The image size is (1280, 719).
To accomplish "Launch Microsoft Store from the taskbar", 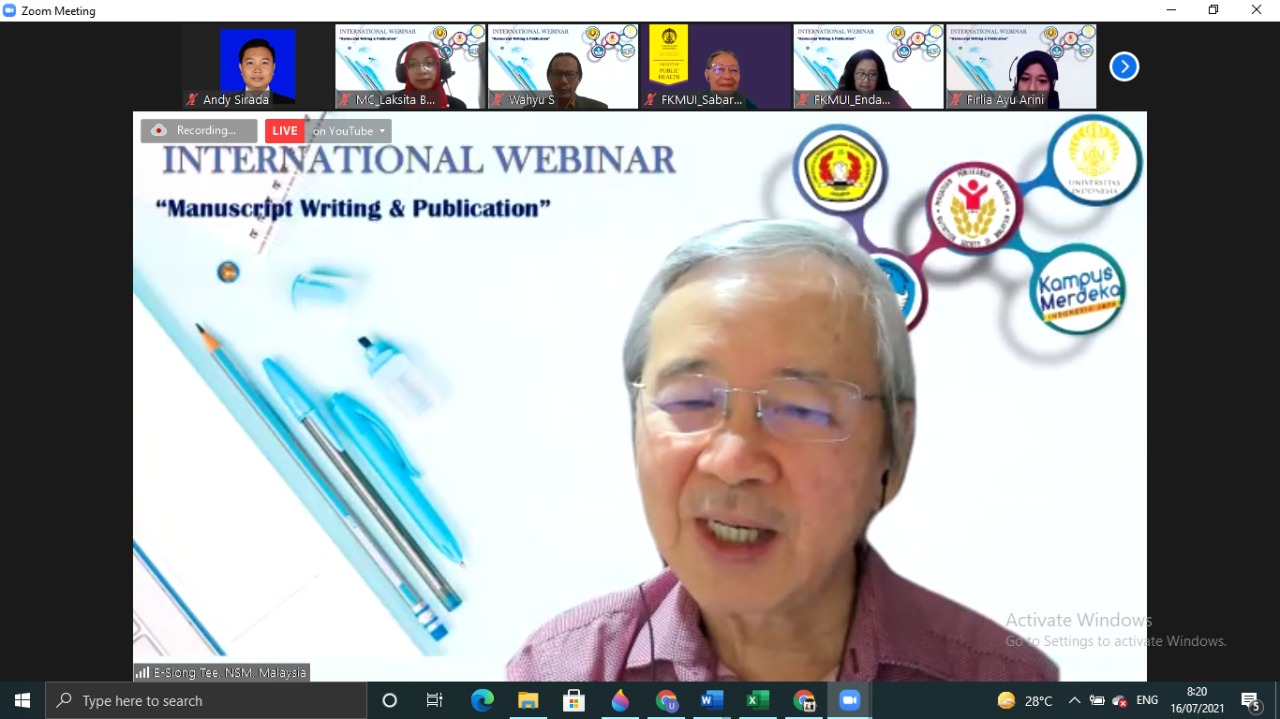I will [574, 700].
